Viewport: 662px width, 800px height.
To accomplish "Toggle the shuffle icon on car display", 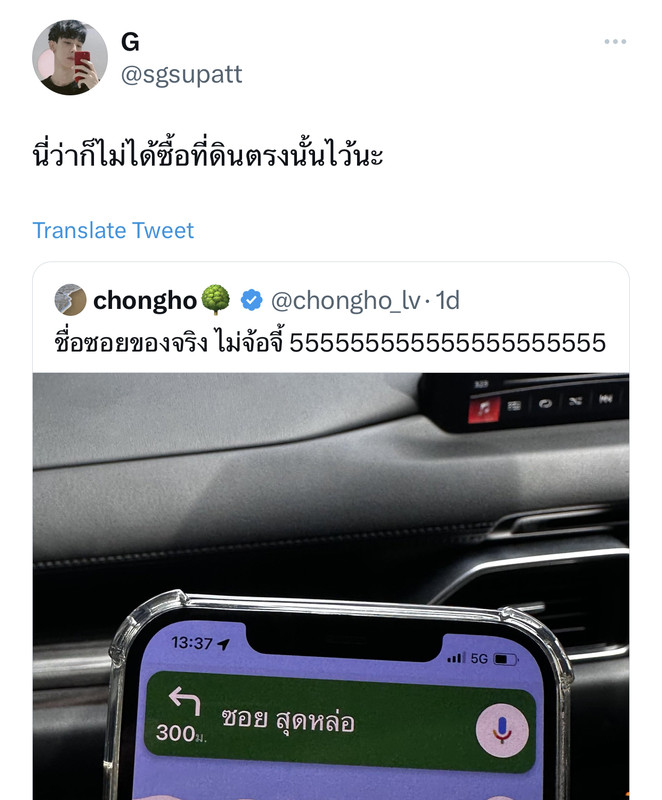I will [x=575, y=401].
